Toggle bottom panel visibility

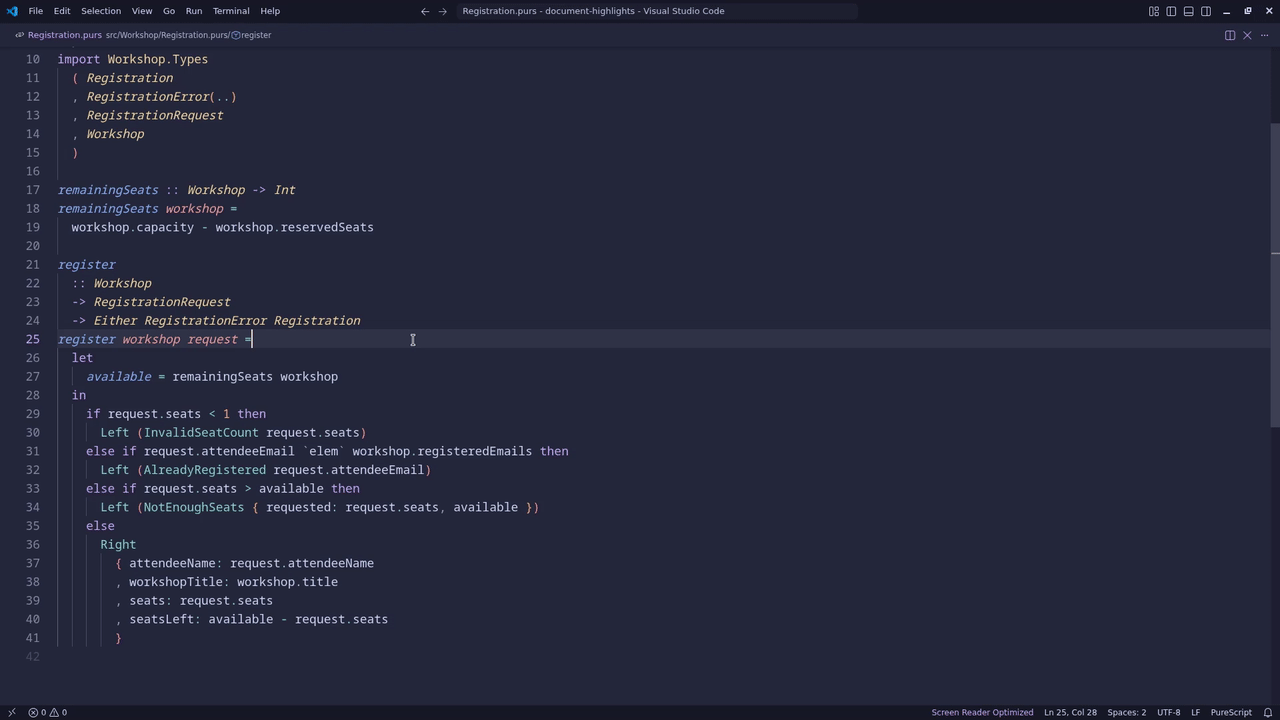click(1188, 11)
